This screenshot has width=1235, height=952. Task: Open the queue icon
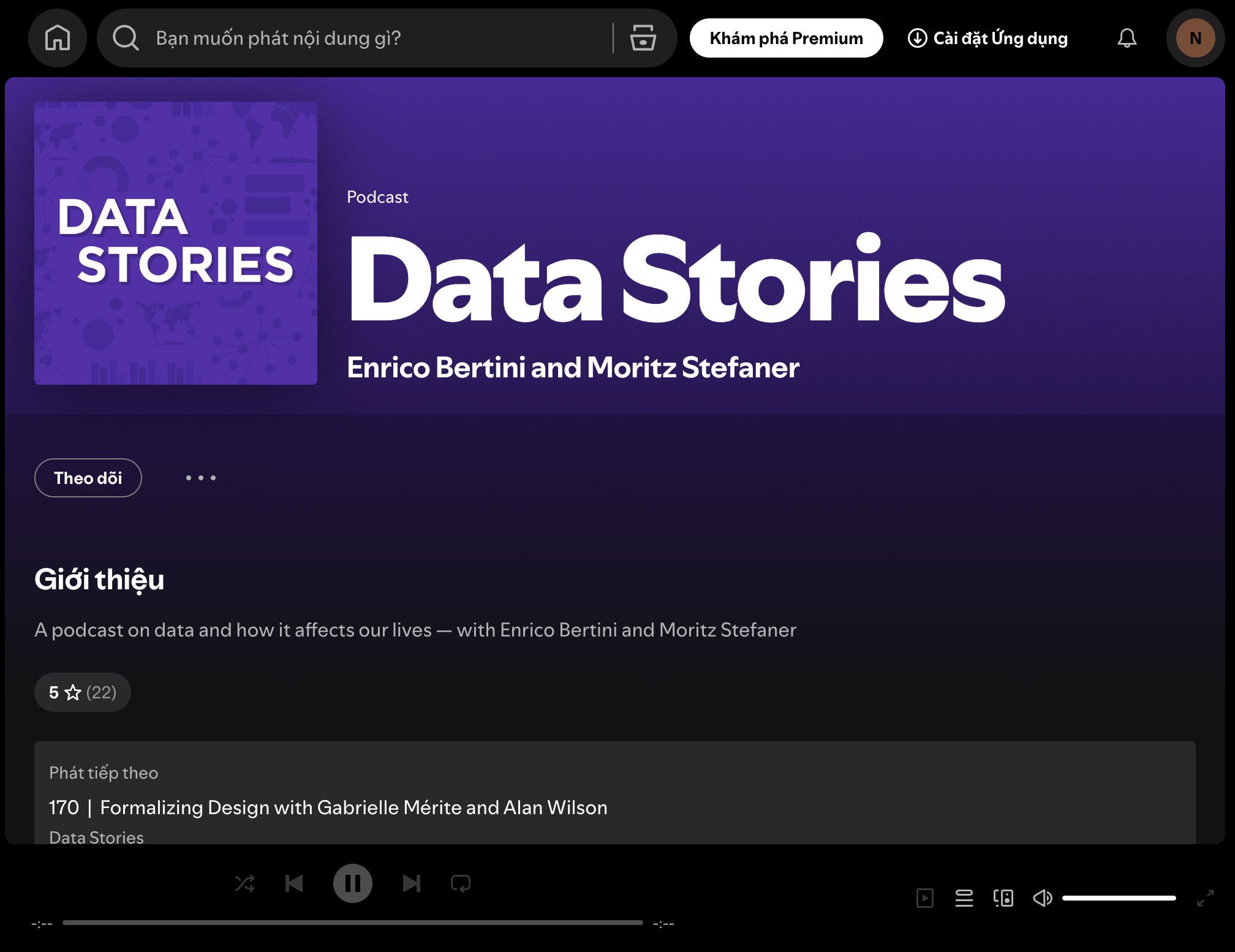coord(964,898)
